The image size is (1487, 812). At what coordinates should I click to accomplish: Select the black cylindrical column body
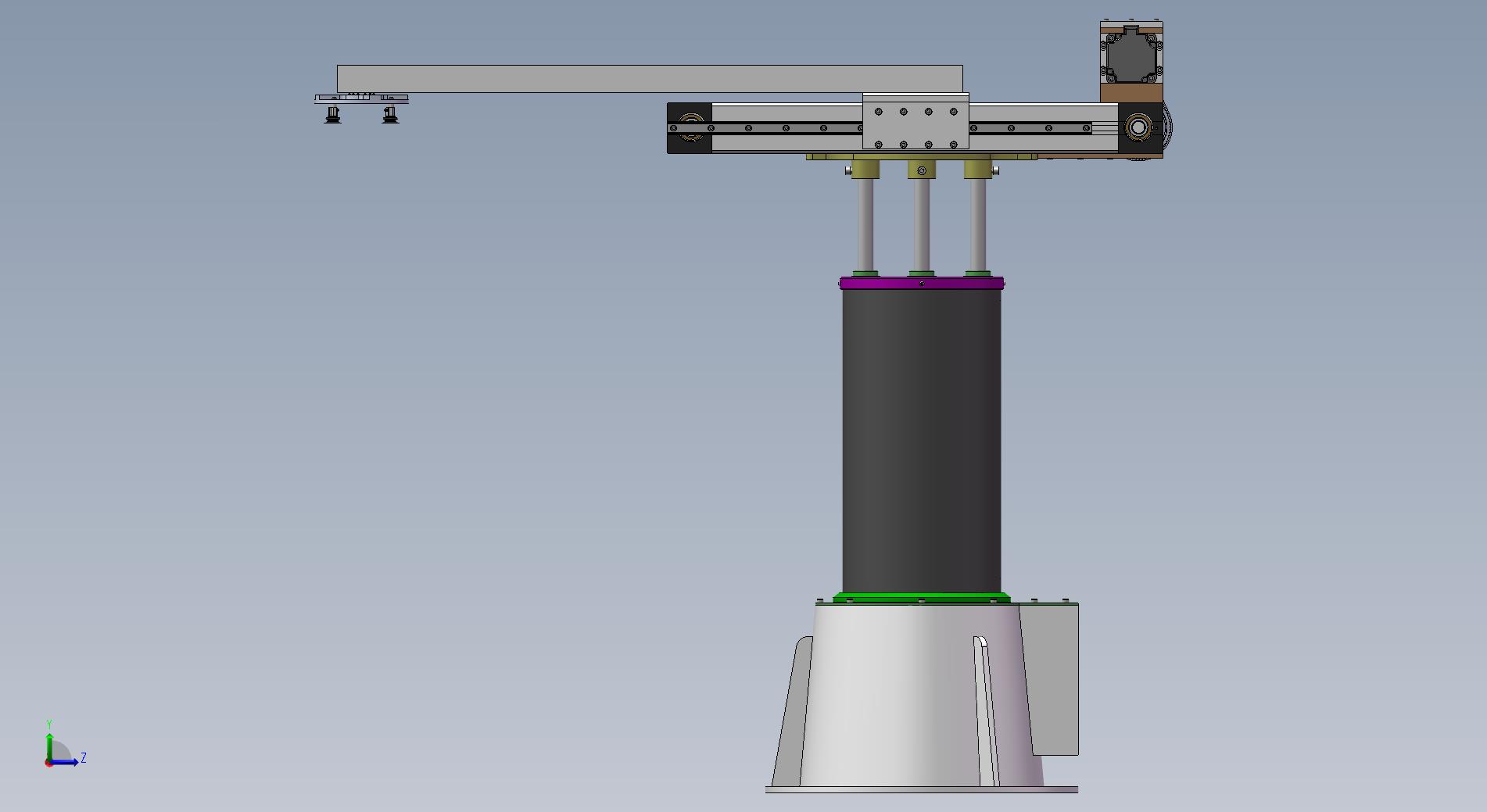coord(922,442)
